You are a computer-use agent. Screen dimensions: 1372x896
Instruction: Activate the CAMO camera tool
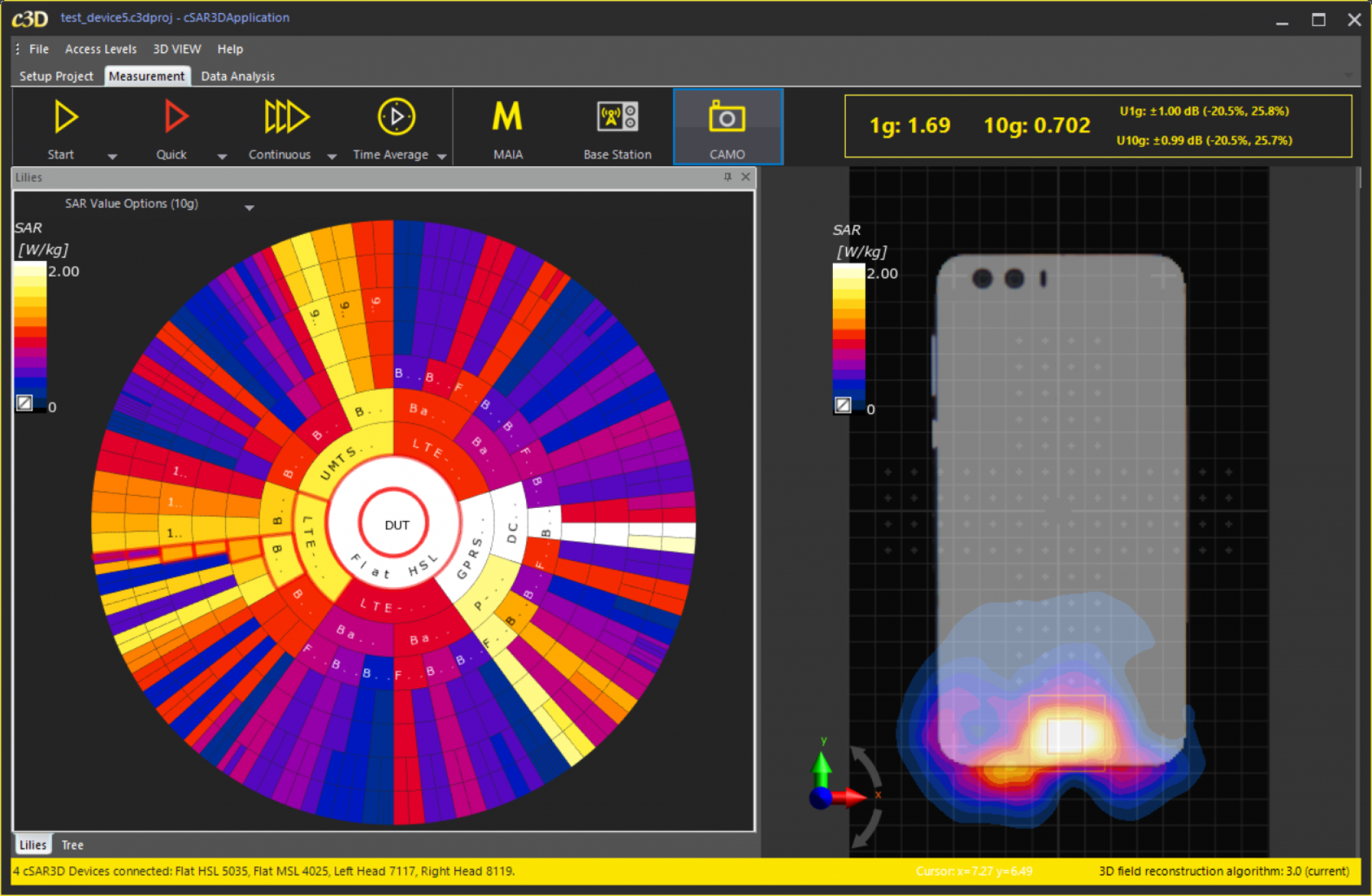click(x=727, y=117)
